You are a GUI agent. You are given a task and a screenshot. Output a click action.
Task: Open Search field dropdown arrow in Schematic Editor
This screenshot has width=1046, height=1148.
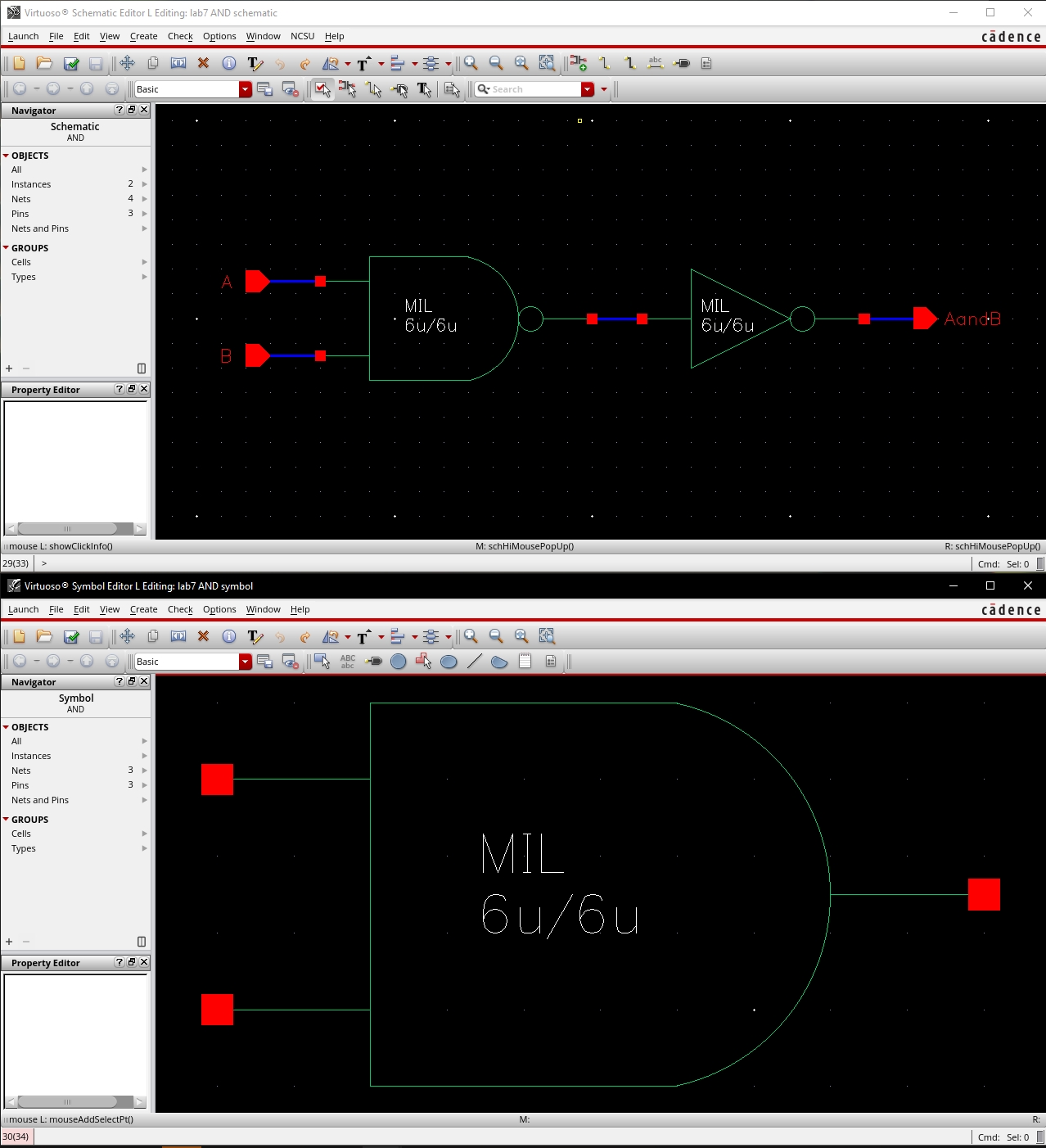pos(588,89)
